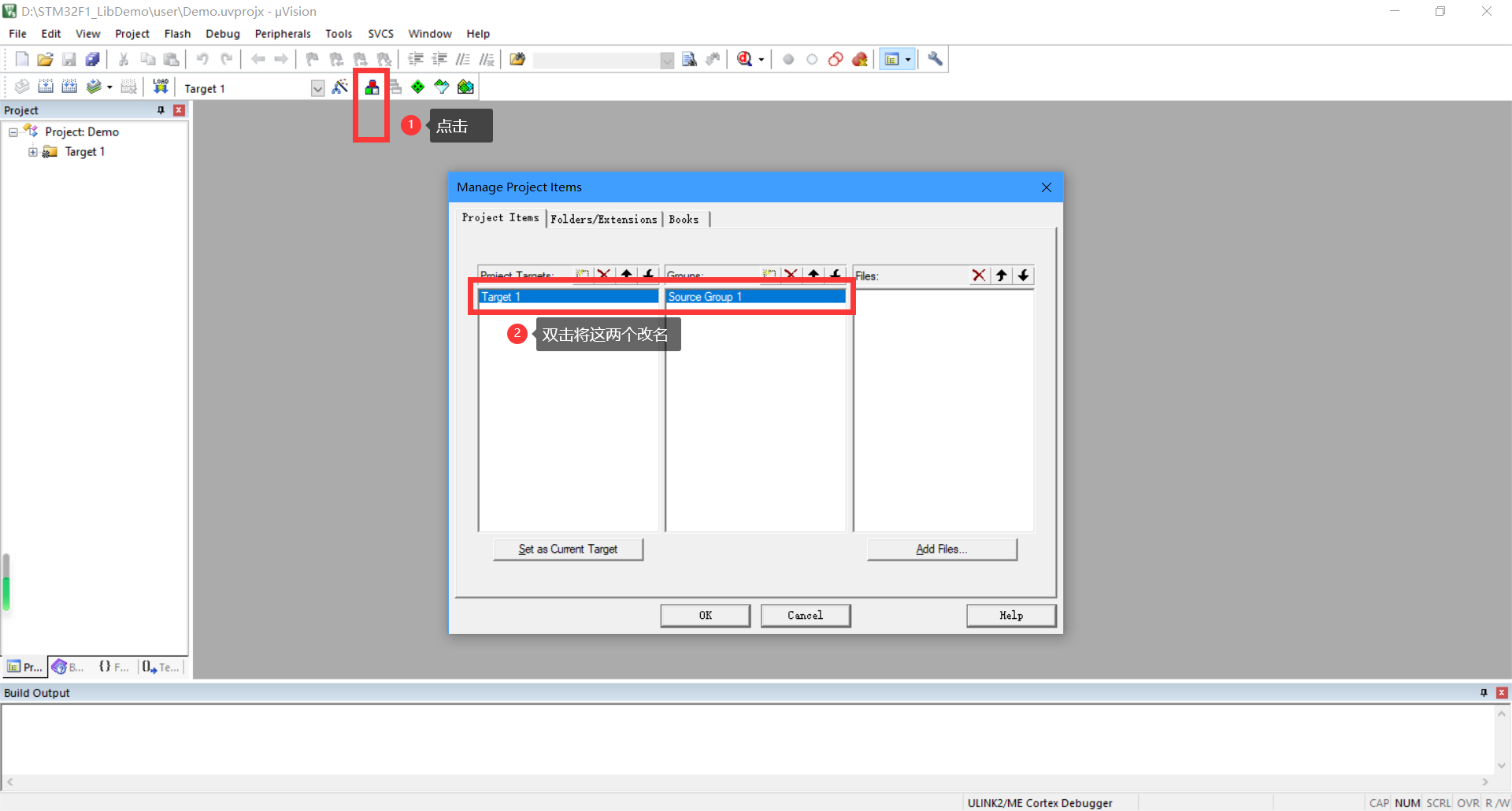
Task: Open Options for Target magic wand icon
Action: 340,87
